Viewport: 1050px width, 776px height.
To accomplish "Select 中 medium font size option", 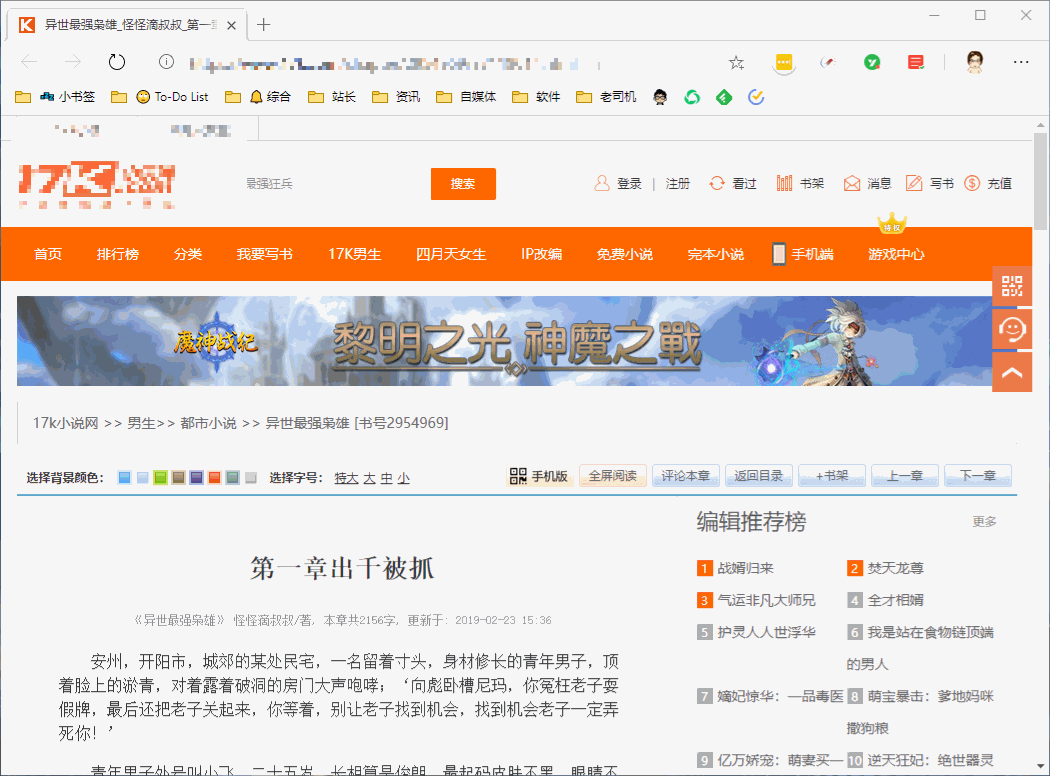I will pyautogui.click(x=386, y=478).
